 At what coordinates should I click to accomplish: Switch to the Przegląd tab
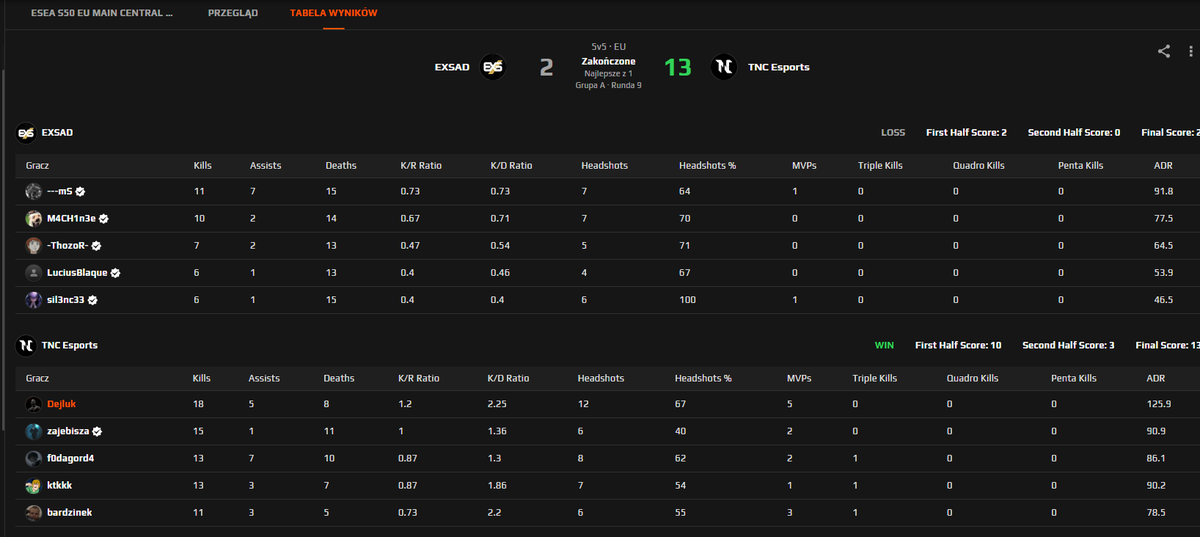point(233,14)
